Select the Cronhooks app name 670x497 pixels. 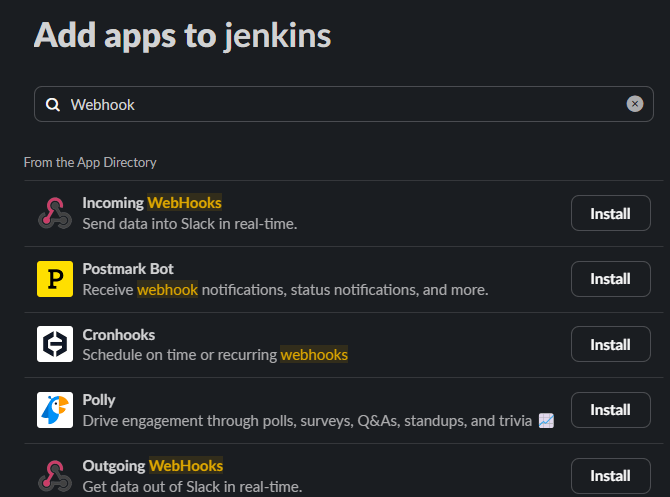pyautogui.click(x=119, y=334)
